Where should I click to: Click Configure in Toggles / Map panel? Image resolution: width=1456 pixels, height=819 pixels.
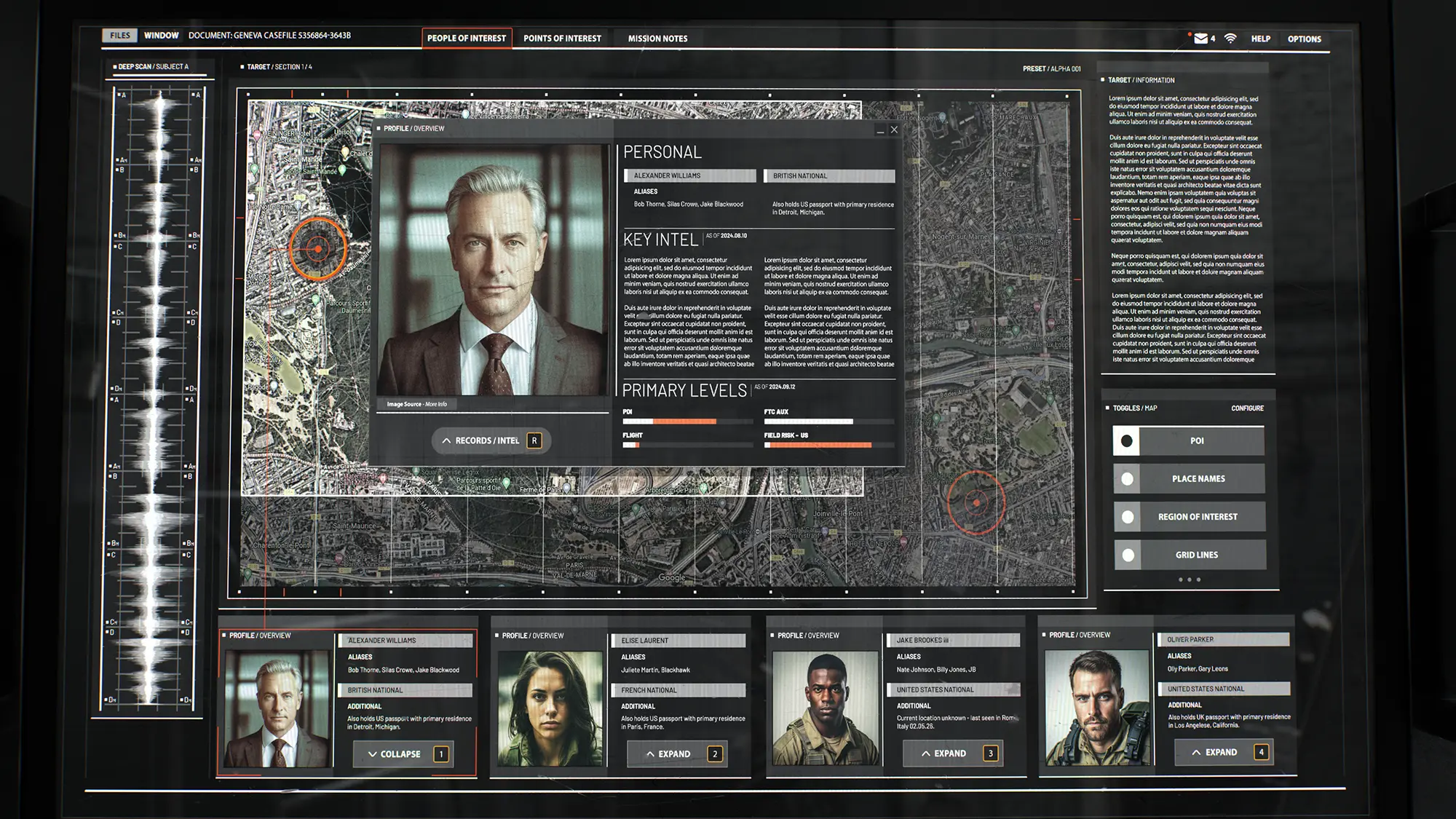coord(1247,408)
